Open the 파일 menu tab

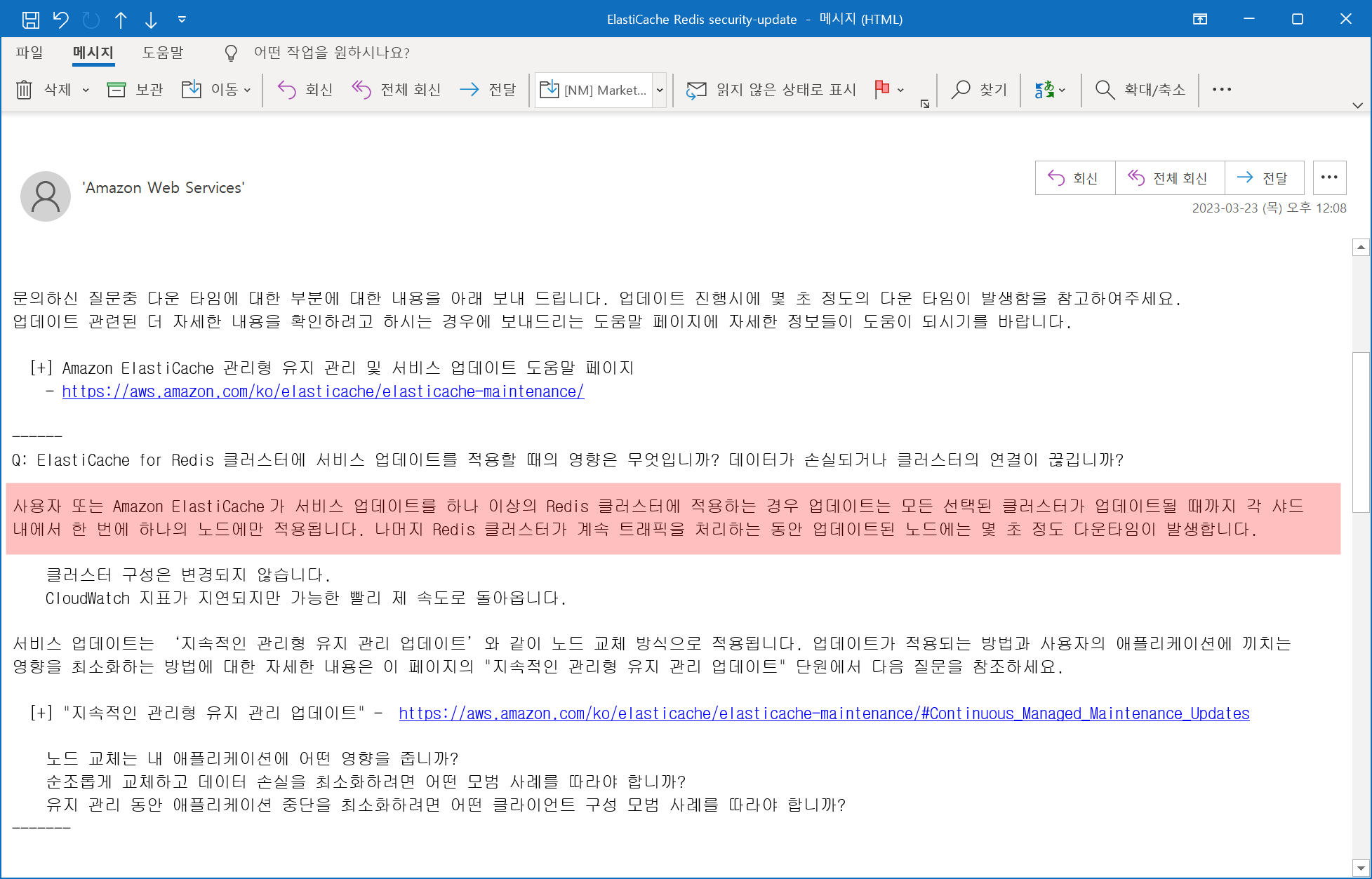29,53
